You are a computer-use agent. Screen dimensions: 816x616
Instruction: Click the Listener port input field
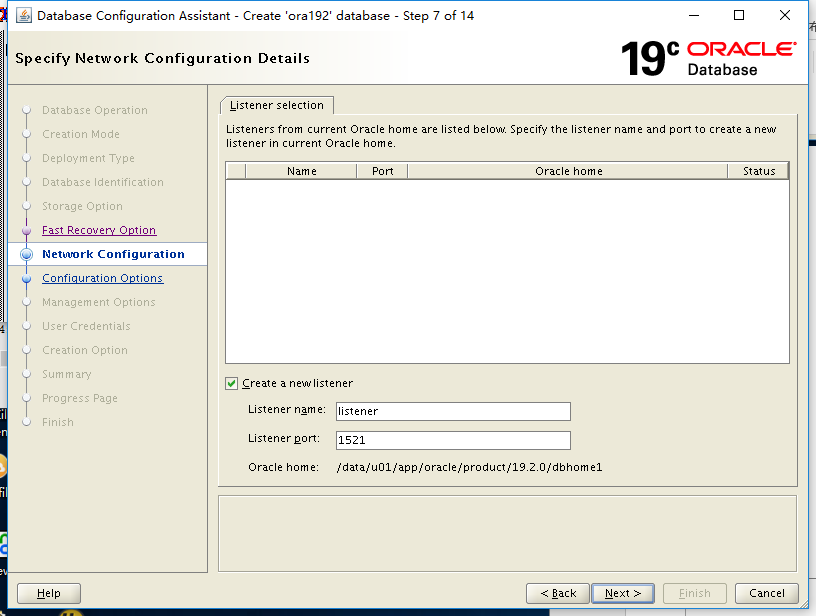coord(453,440)
